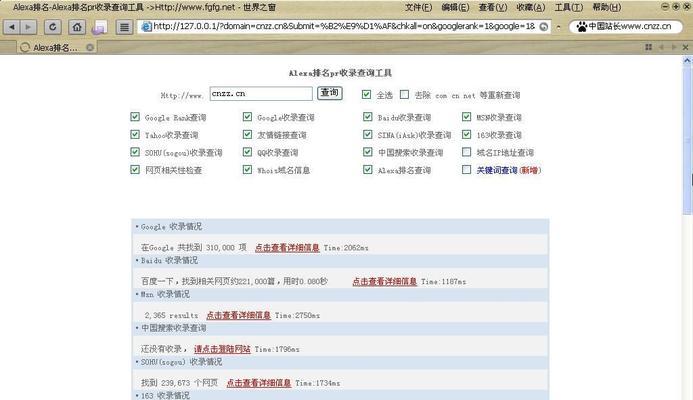Uncheck Baidu收录查询 checkbox
693x400 pixels.
point(367,117)
